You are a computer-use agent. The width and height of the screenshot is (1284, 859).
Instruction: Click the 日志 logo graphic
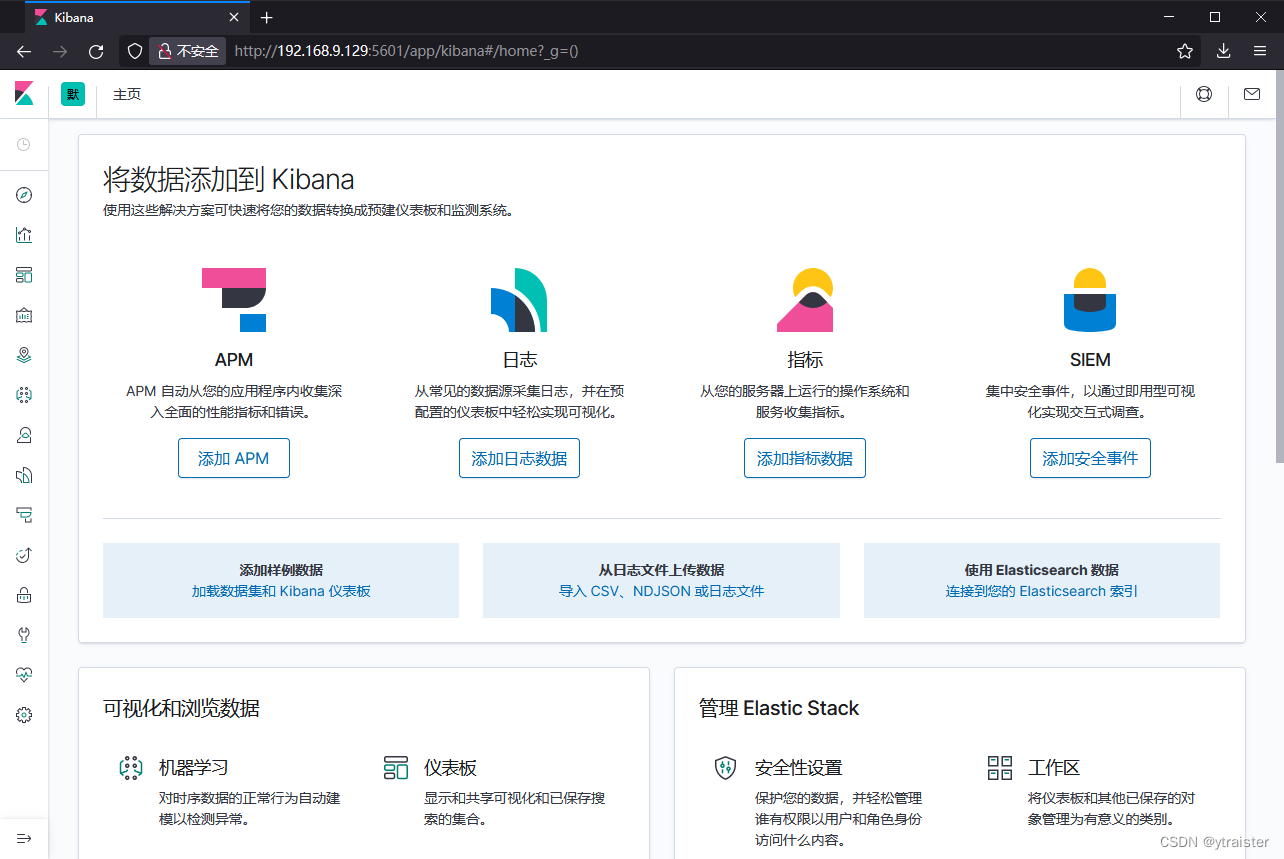pyautogui.click(x=519, y=300)
